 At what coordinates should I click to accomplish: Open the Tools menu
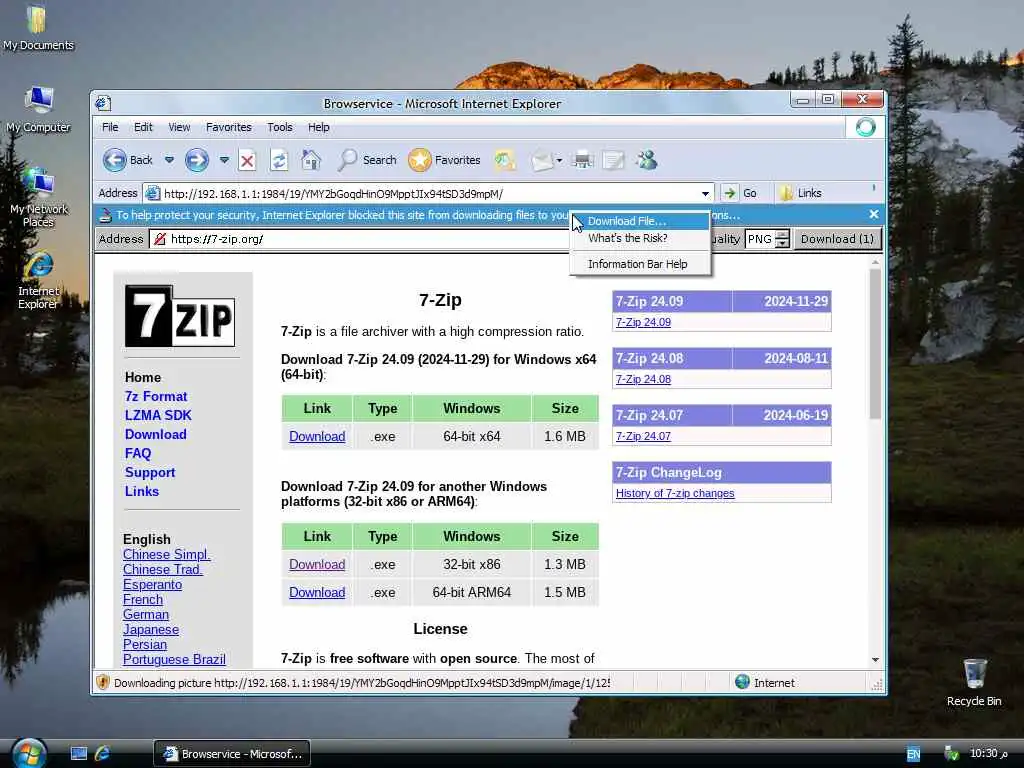pyautogui.click(x=280, y=127)
